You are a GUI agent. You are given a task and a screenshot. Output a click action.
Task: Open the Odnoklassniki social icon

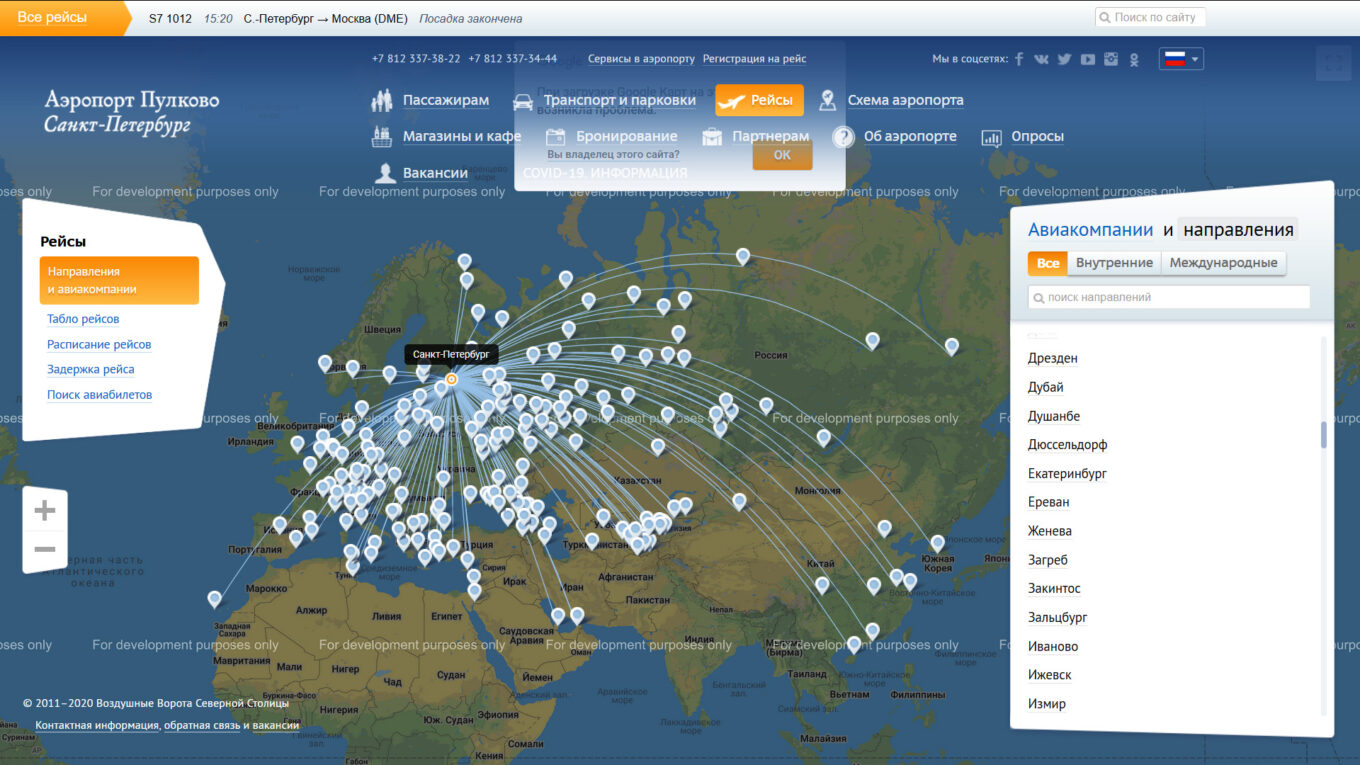tap(1134, 59)
